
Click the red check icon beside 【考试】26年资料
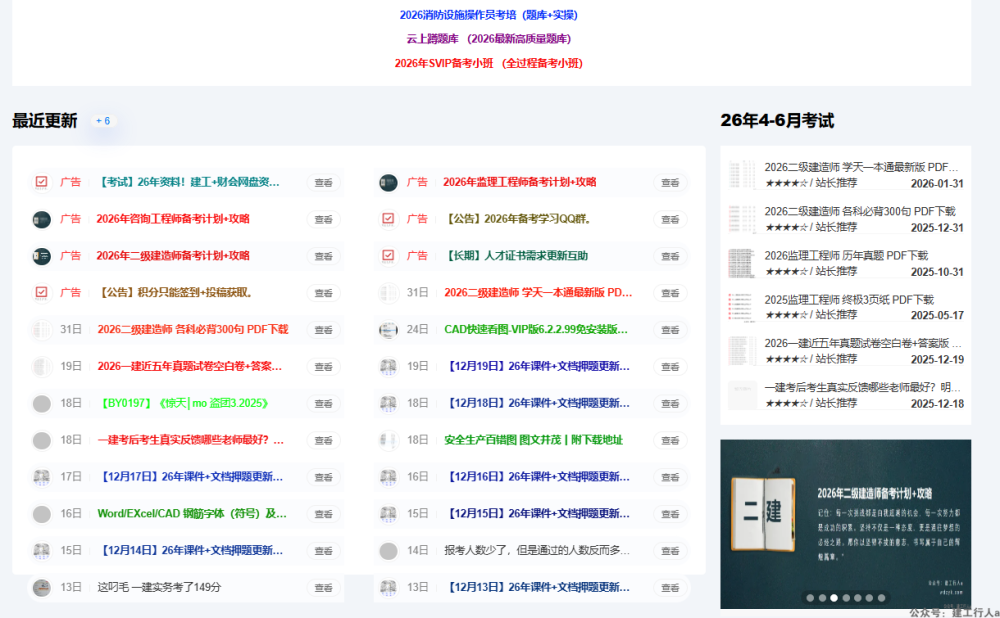coord(41,182)
